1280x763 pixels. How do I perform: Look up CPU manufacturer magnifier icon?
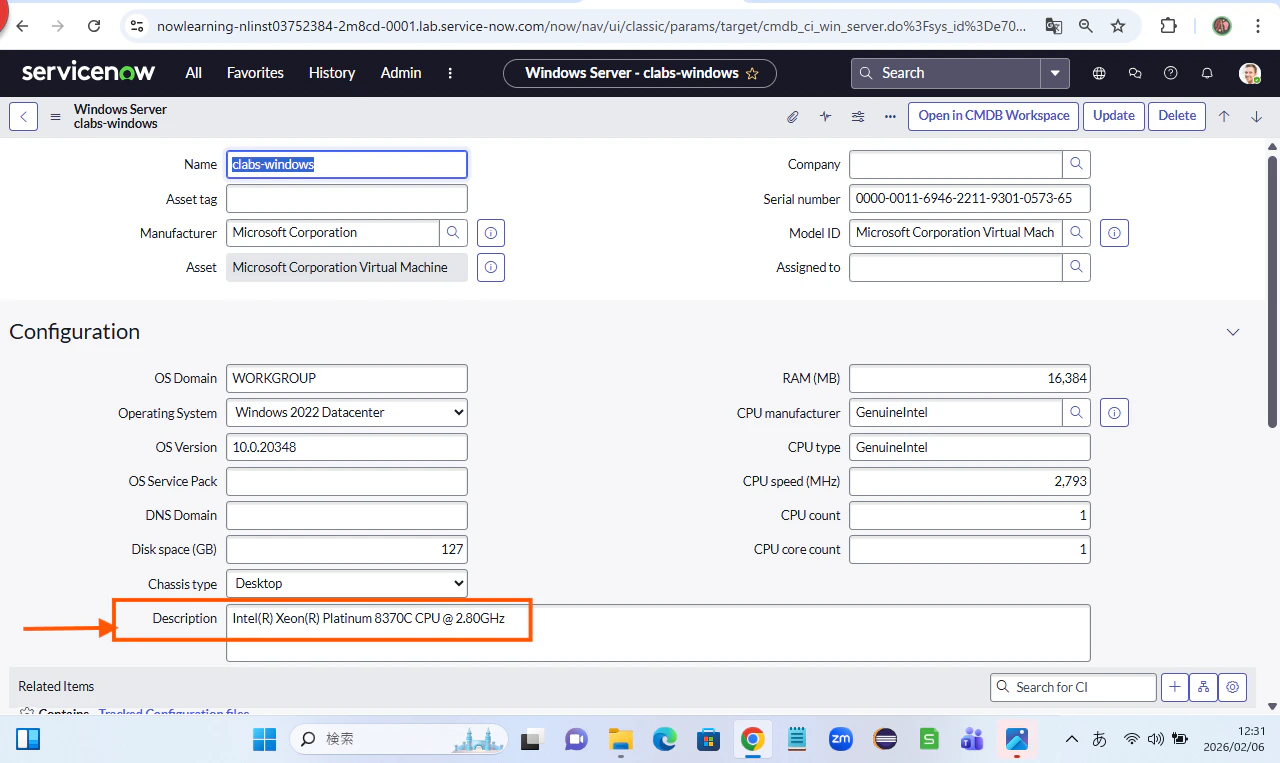point(1076,412)
